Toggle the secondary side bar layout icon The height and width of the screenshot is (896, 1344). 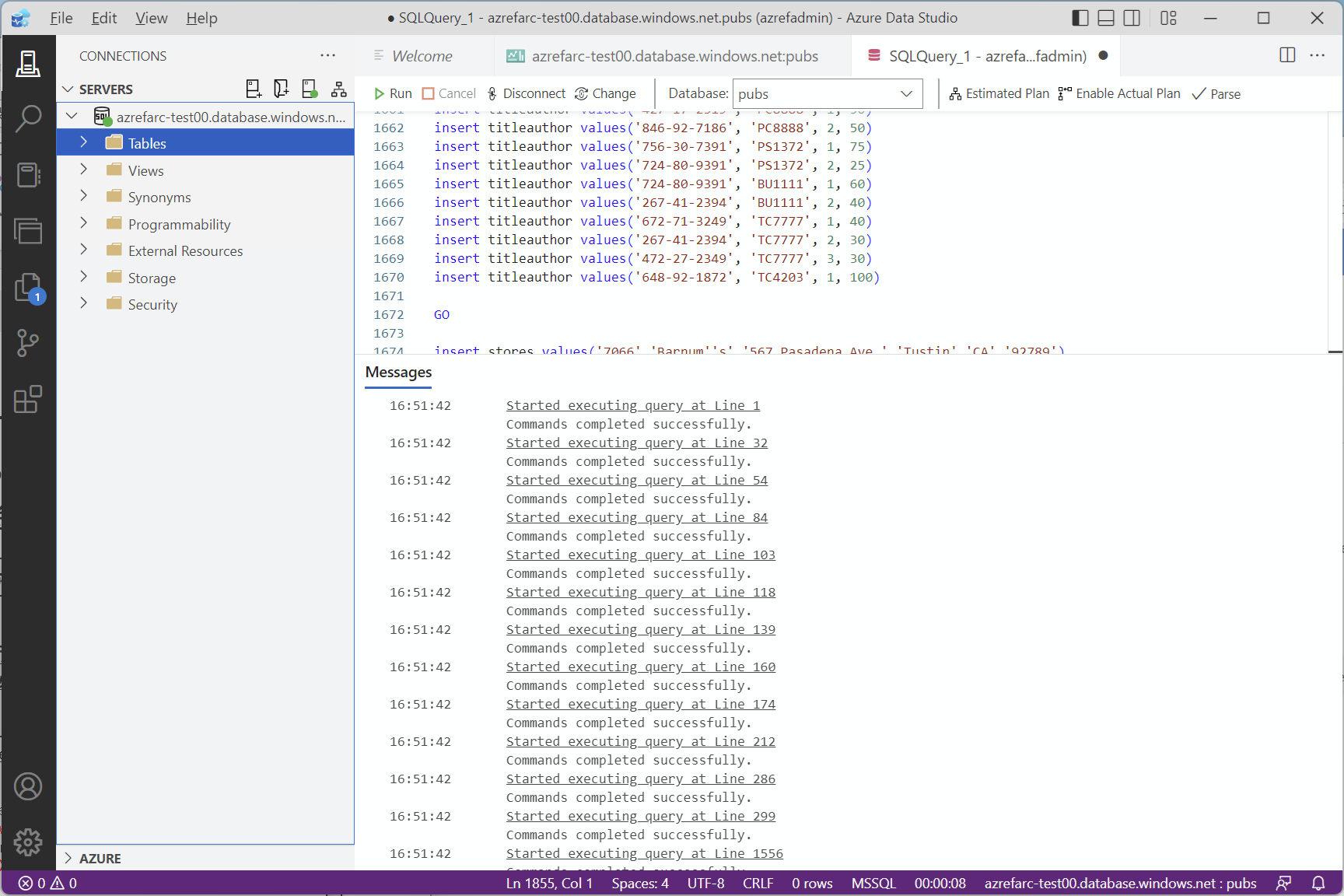pyautogui.click(x=1132, y=18)
